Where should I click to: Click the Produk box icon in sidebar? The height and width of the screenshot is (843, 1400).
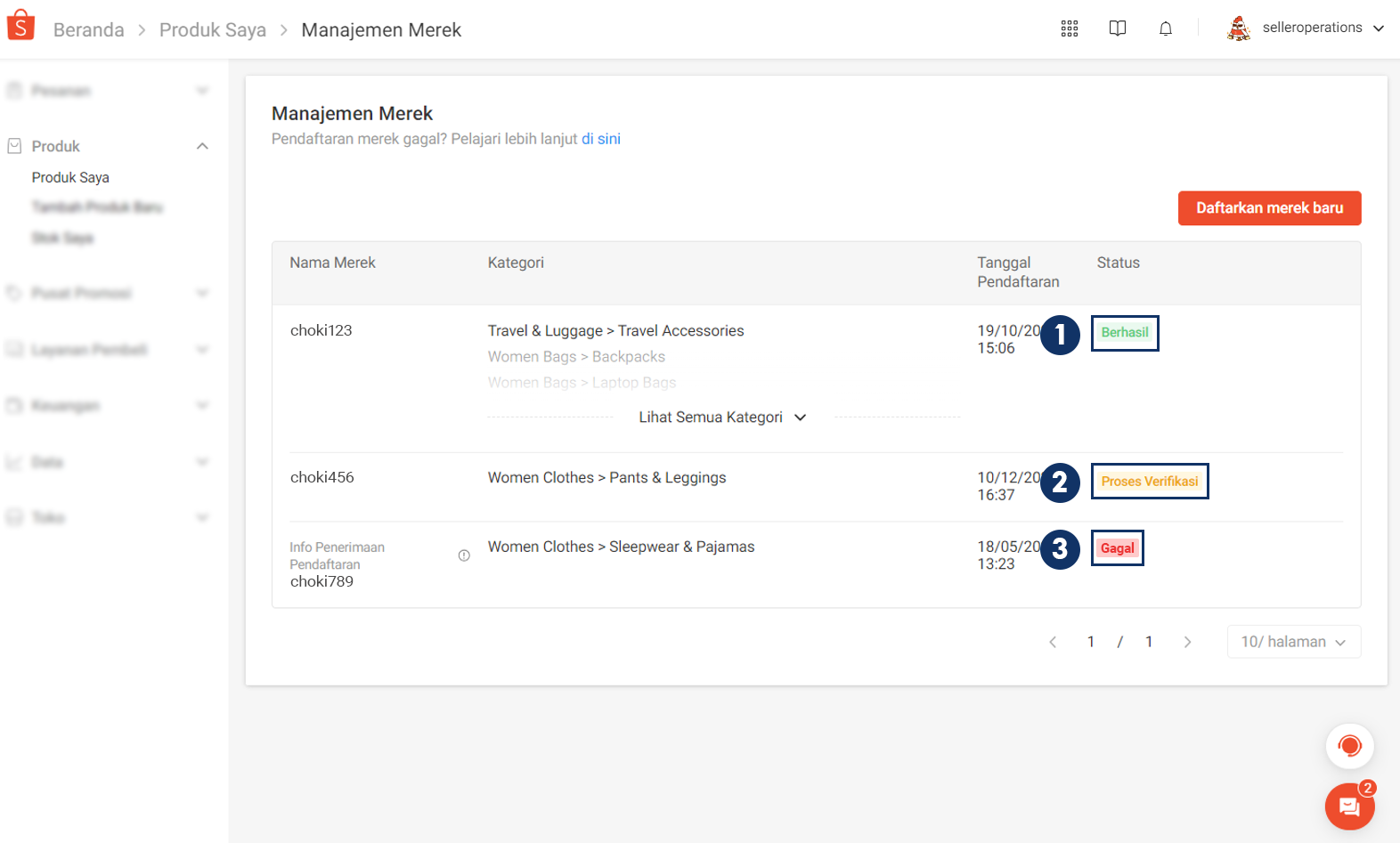pyautogui.click(x=14, y=146)
